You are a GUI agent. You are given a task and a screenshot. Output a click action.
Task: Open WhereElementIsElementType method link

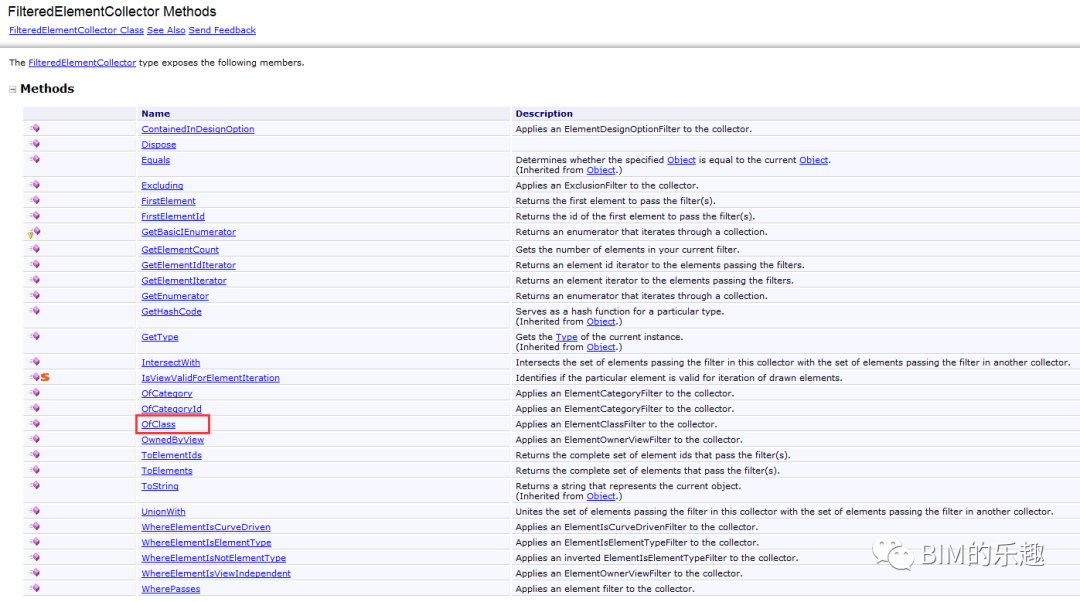pyautogui.click(x=206, y=543)
